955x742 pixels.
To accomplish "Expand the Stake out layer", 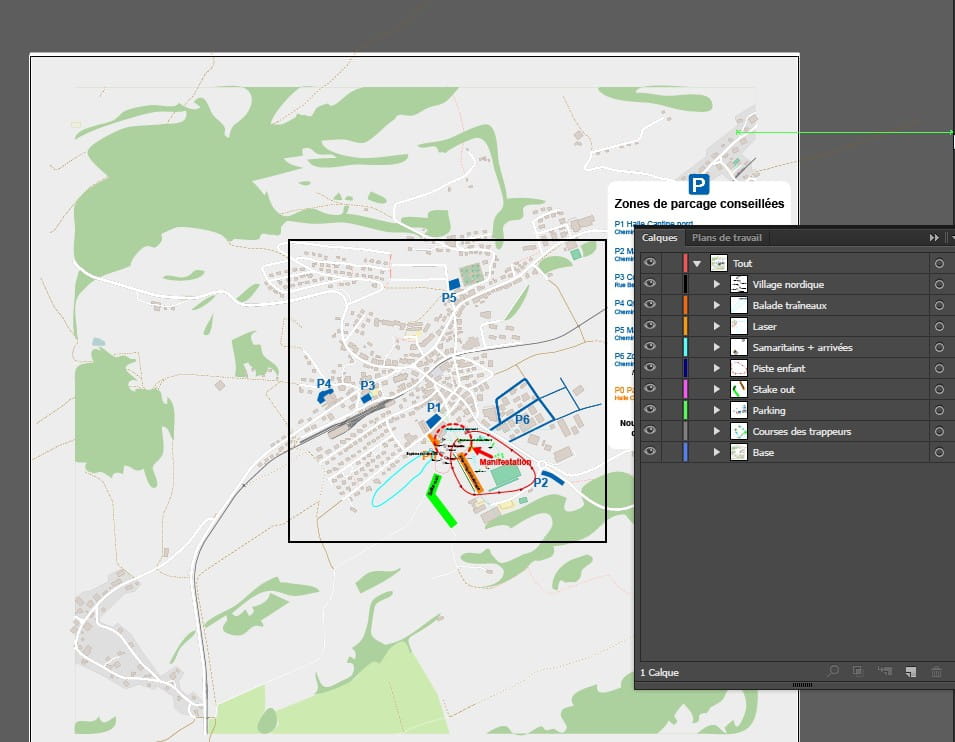I will tap(717, 390).
